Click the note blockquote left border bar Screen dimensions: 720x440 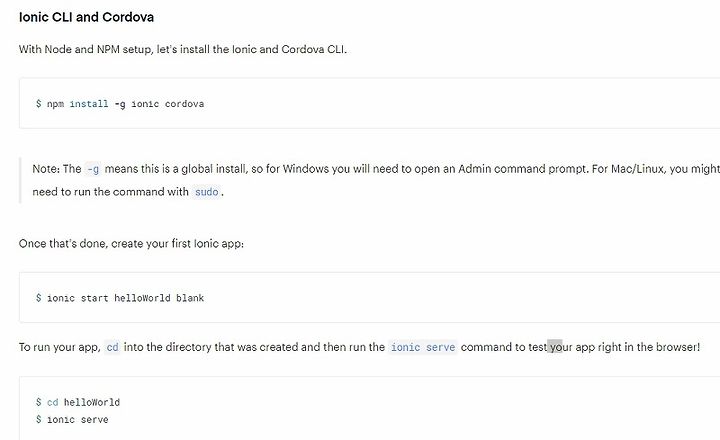pyautogui.click(x=20, y=180)
